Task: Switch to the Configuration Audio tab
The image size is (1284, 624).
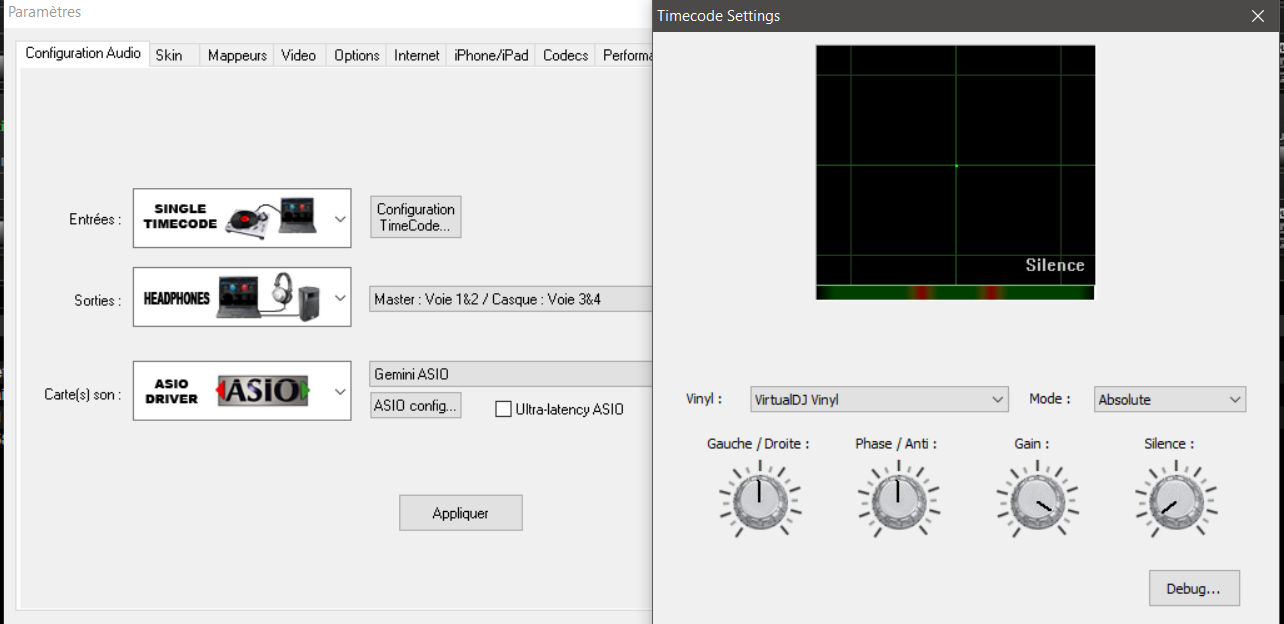Action: tap(83, 54)
